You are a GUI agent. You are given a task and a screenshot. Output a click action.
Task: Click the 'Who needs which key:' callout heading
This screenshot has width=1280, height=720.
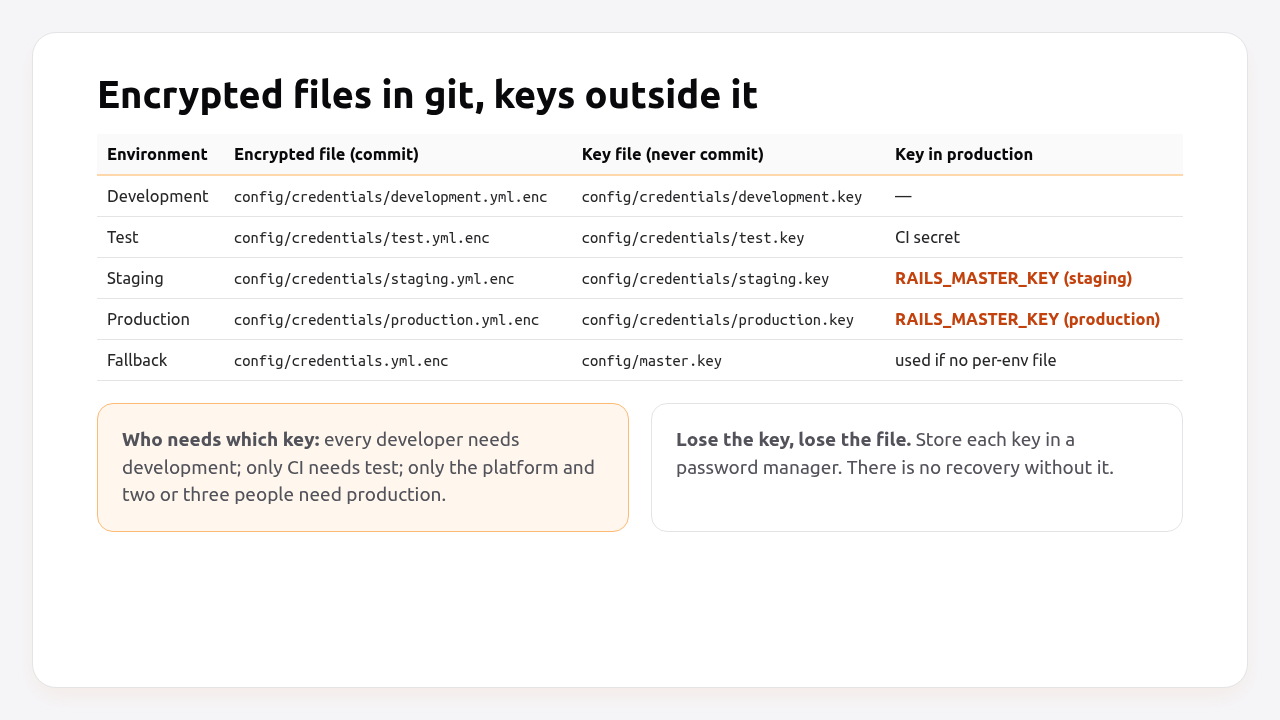[x=221, y=439]
